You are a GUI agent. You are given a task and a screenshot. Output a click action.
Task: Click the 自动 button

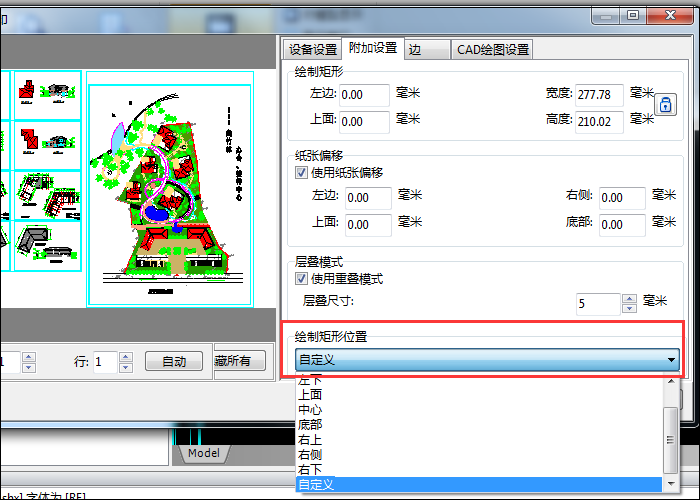tap(174, 361)
